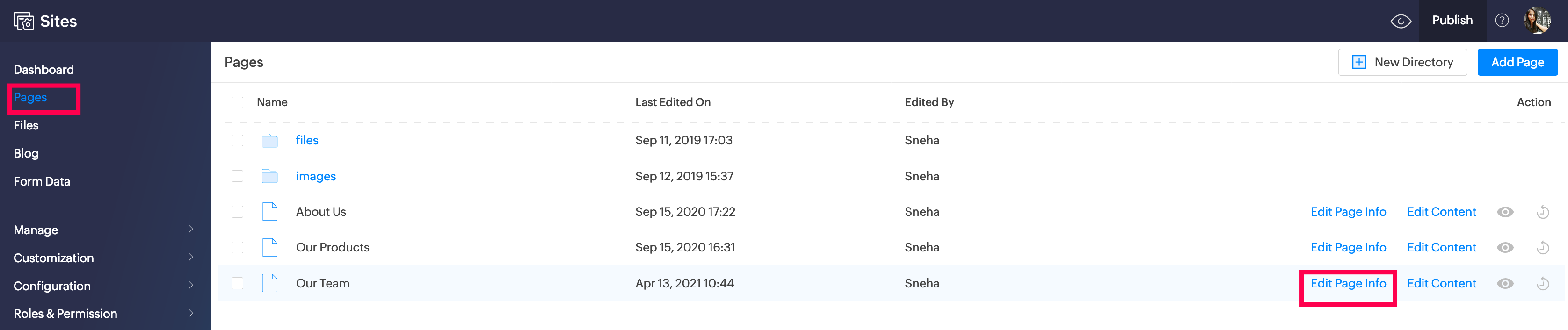
Task: View version history for Our Products
Action: (1542, 248)
